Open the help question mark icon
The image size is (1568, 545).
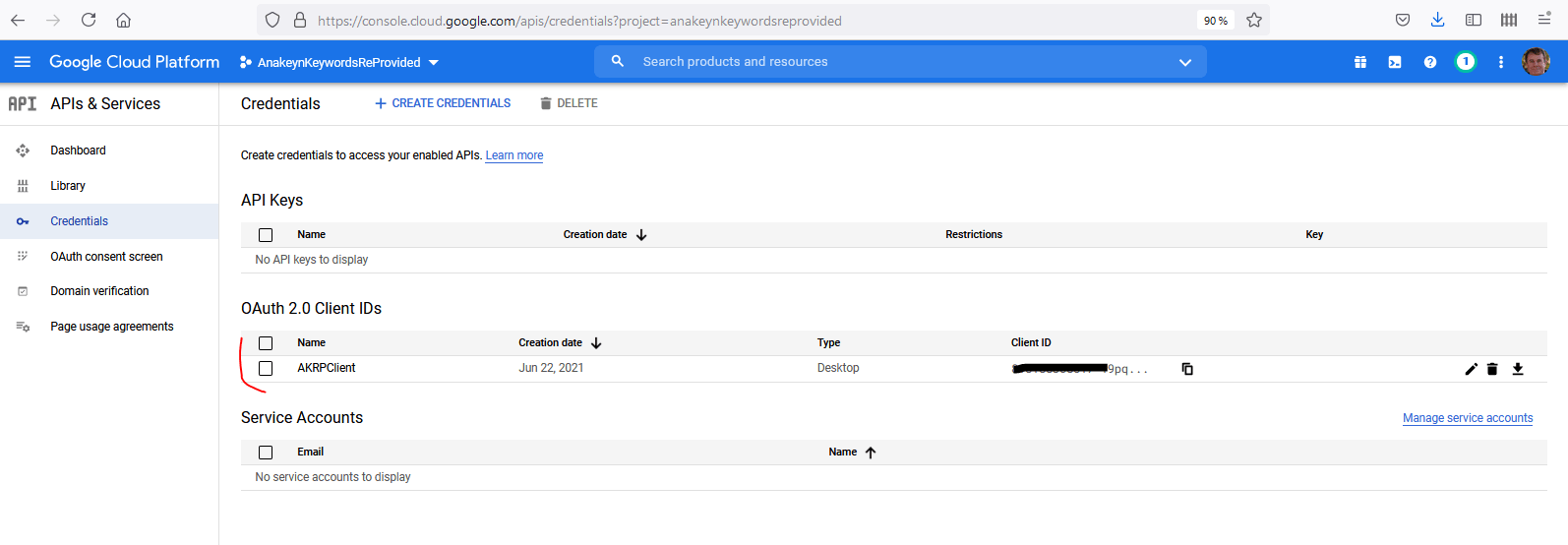click(x=1430, y=62)
